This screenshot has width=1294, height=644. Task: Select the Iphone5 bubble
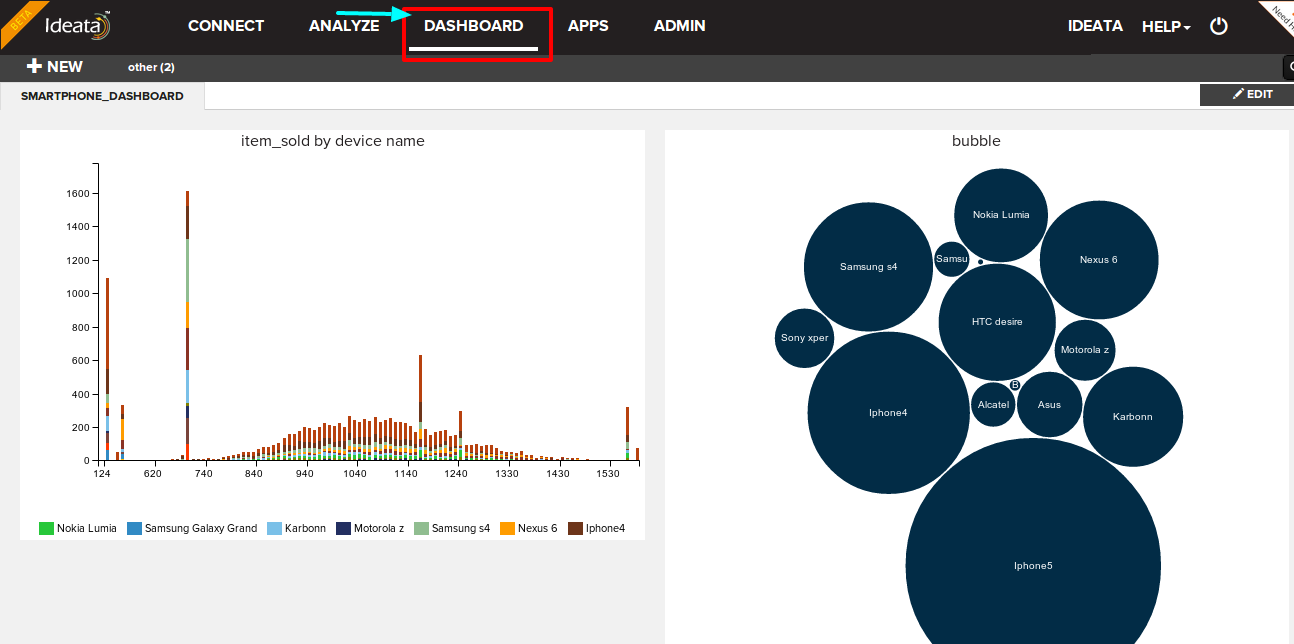click(x=1033, y=541)
